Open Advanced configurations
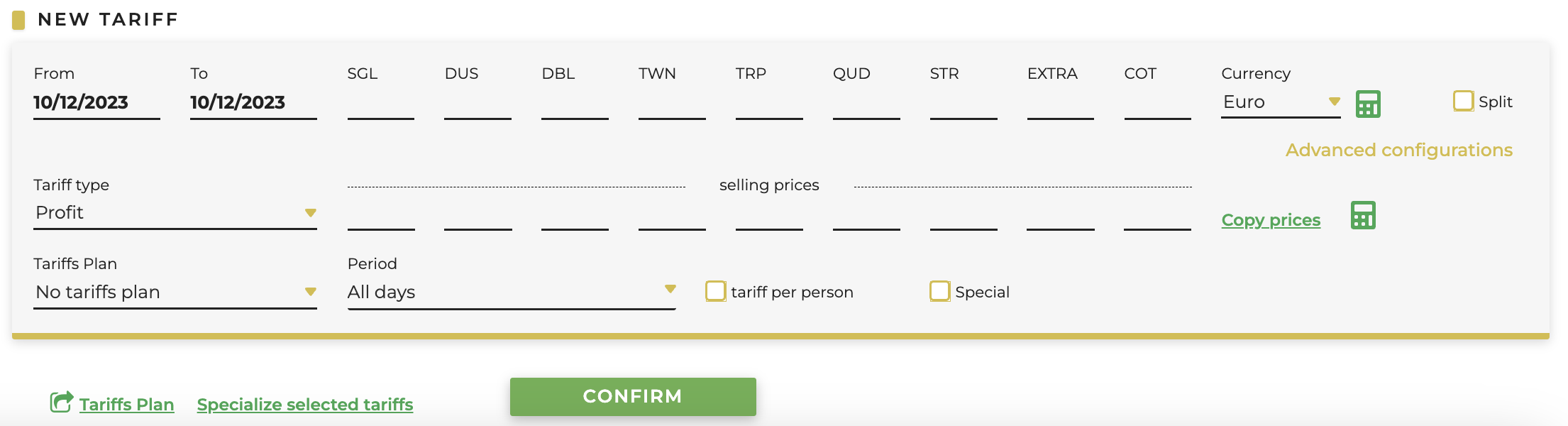Viewport: 1568px width, 426px height. 1399,150
